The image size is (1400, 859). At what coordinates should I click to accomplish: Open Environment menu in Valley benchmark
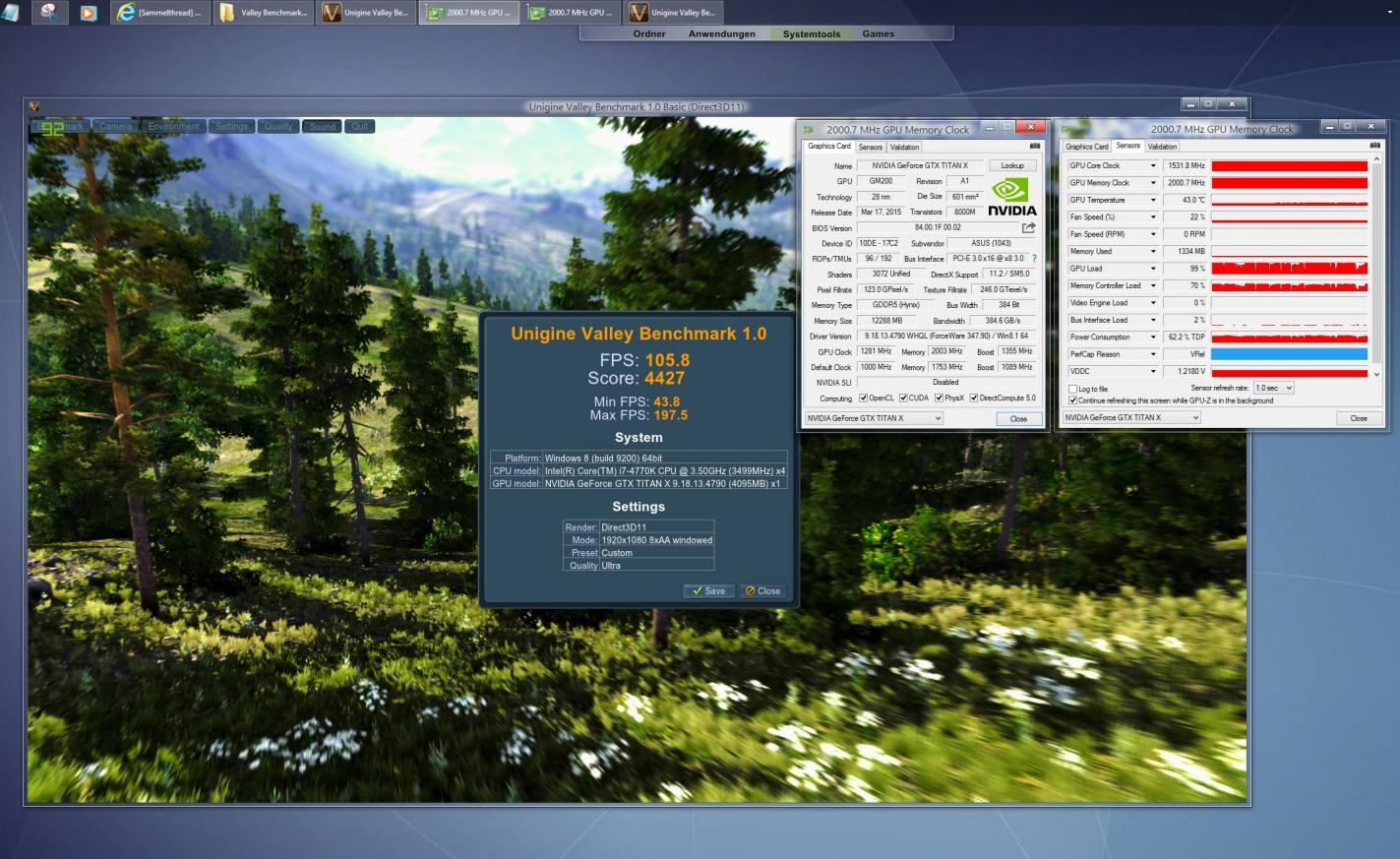pos(174,126)
